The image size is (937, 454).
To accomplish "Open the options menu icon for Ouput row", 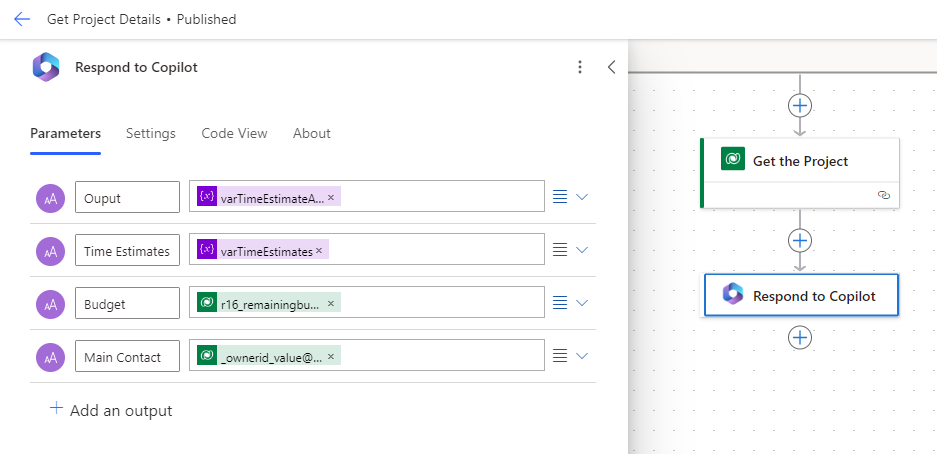I will point(561,197).
